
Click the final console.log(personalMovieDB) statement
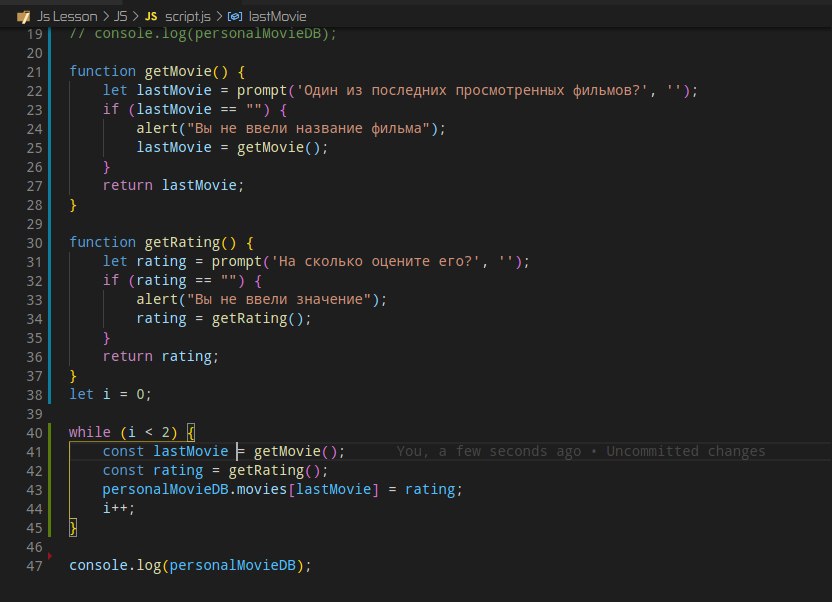tap(190, 565)
